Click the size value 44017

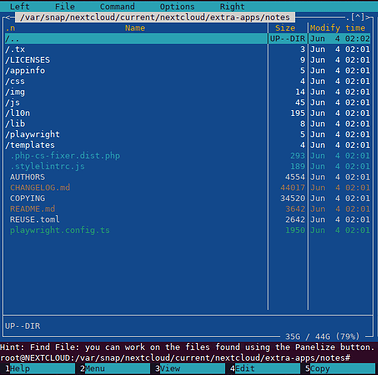[293, 188]
